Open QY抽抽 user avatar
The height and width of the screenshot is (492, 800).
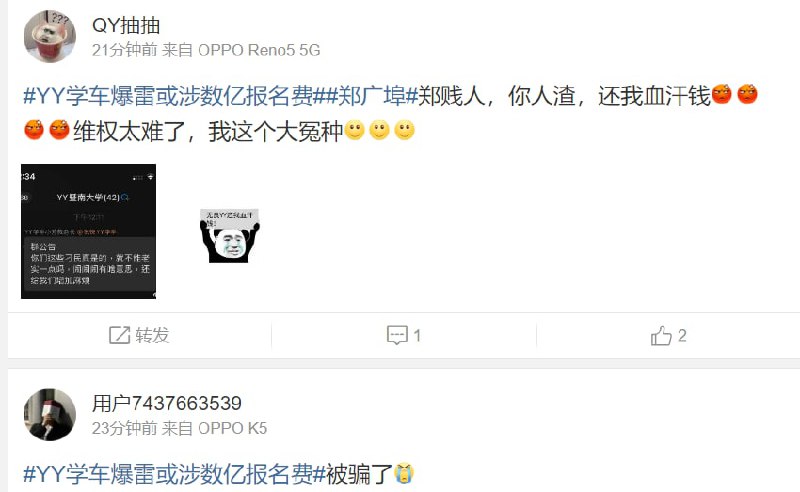pos(49,36)
